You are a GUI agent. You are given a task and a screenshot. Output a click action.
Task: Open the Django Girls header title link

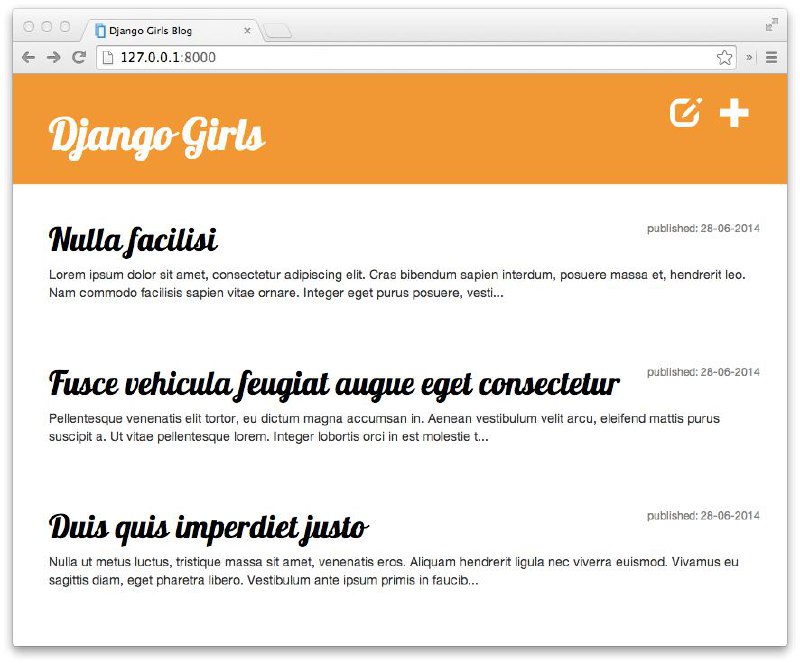tap(157, 137)
